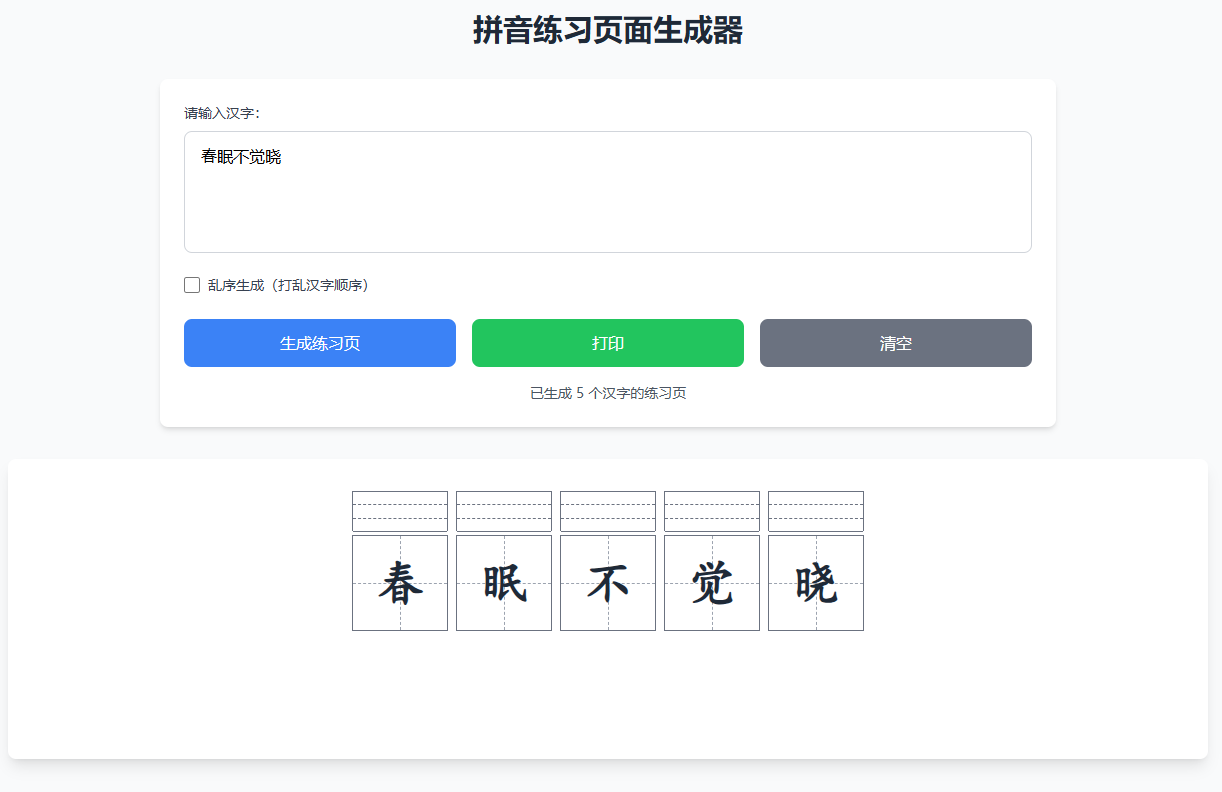Click the character cell showing 觉
Image resolution: width=1222 pixels, height=792 pixels.
[712, 582]
